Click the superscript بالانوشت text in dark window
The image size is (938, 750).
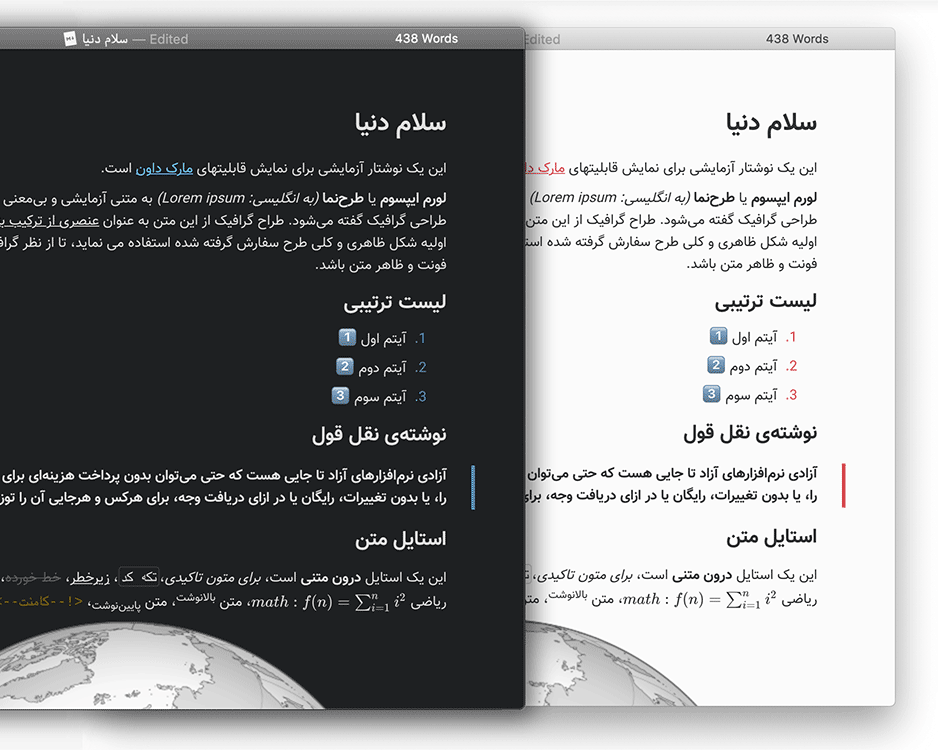pyautogui.click(x=196, y=597)
